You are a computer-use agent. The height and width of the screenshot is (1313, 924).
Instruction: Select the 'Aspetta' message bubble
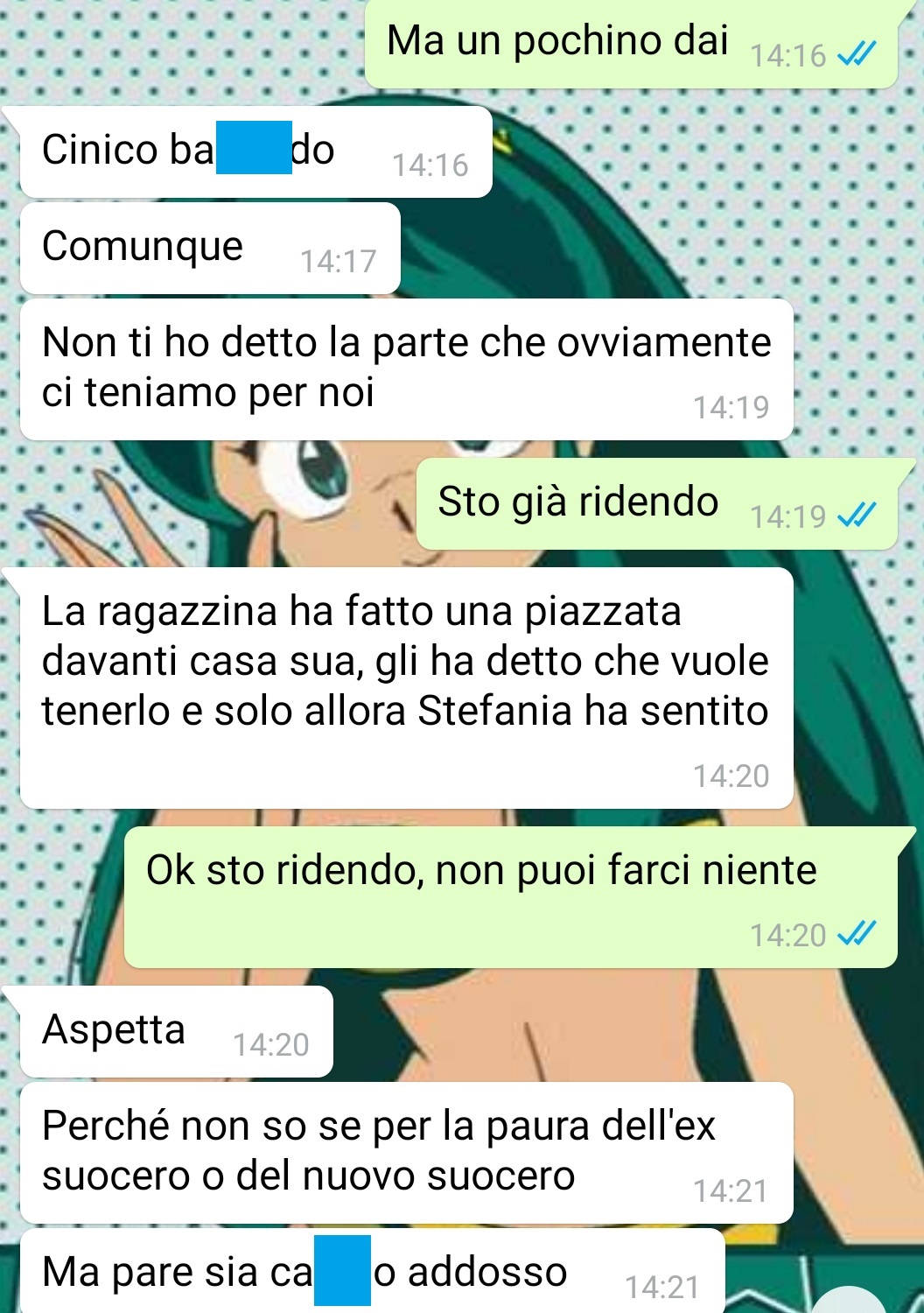pos(176,1031)
